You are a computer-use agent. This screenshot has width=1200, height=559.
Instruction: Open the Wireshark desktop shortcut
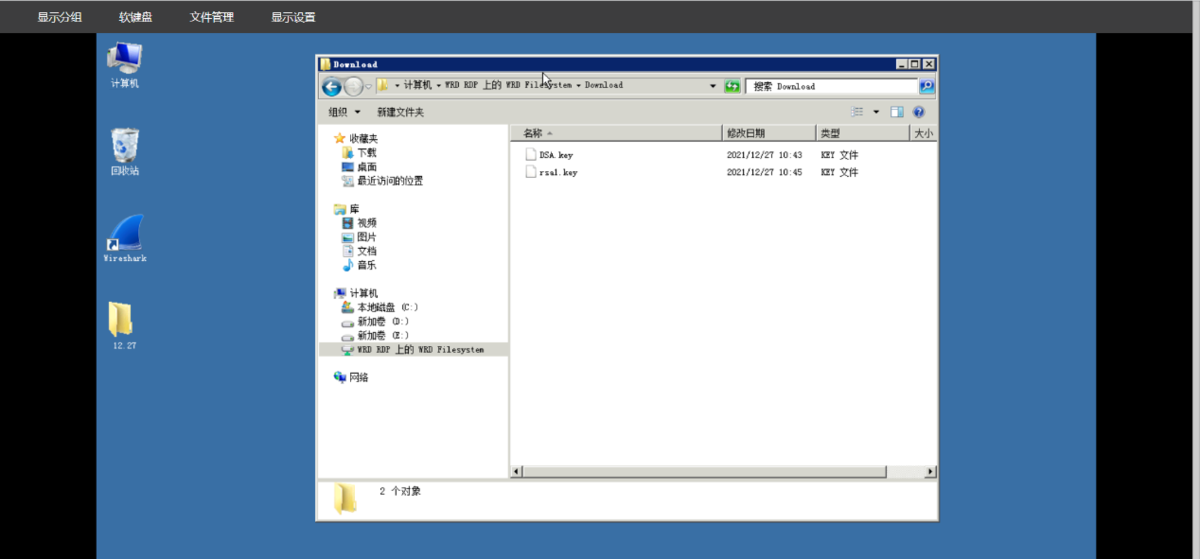(x=125, y=237)
